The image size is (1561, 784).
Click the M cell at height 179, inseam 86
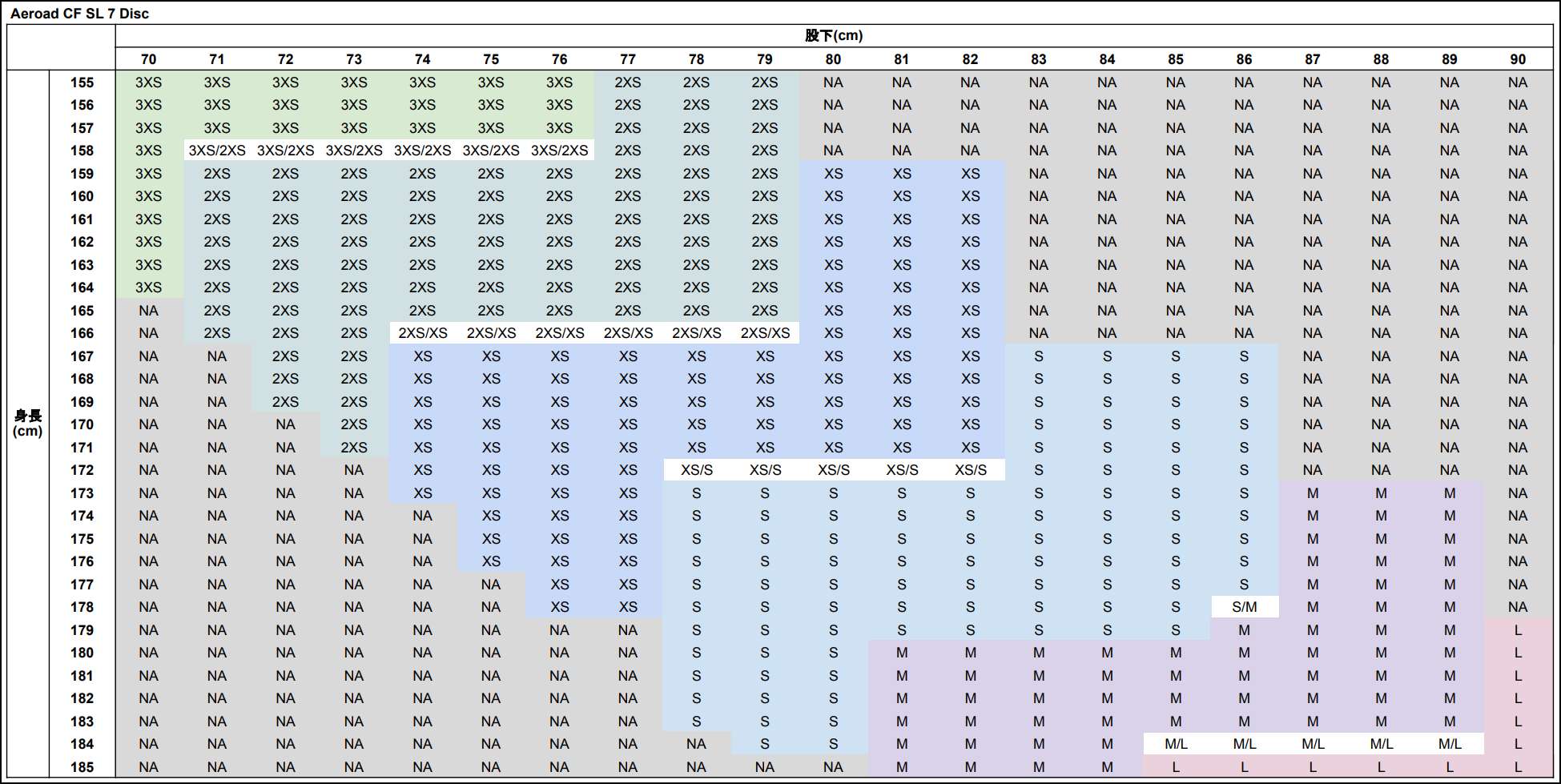pos(1244,630)
